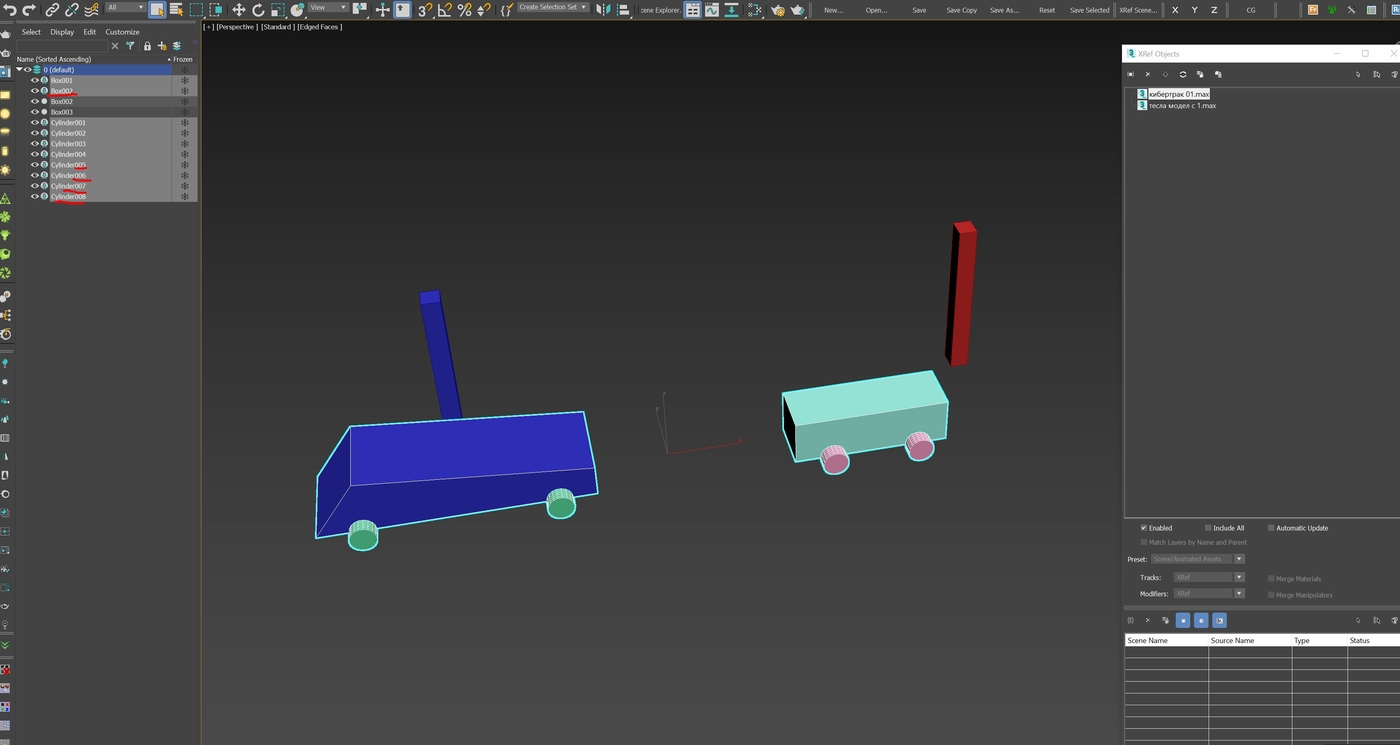The image size is (1400, 745).
Task: Sort by the Source Name column header
Action: point(1249,640)
